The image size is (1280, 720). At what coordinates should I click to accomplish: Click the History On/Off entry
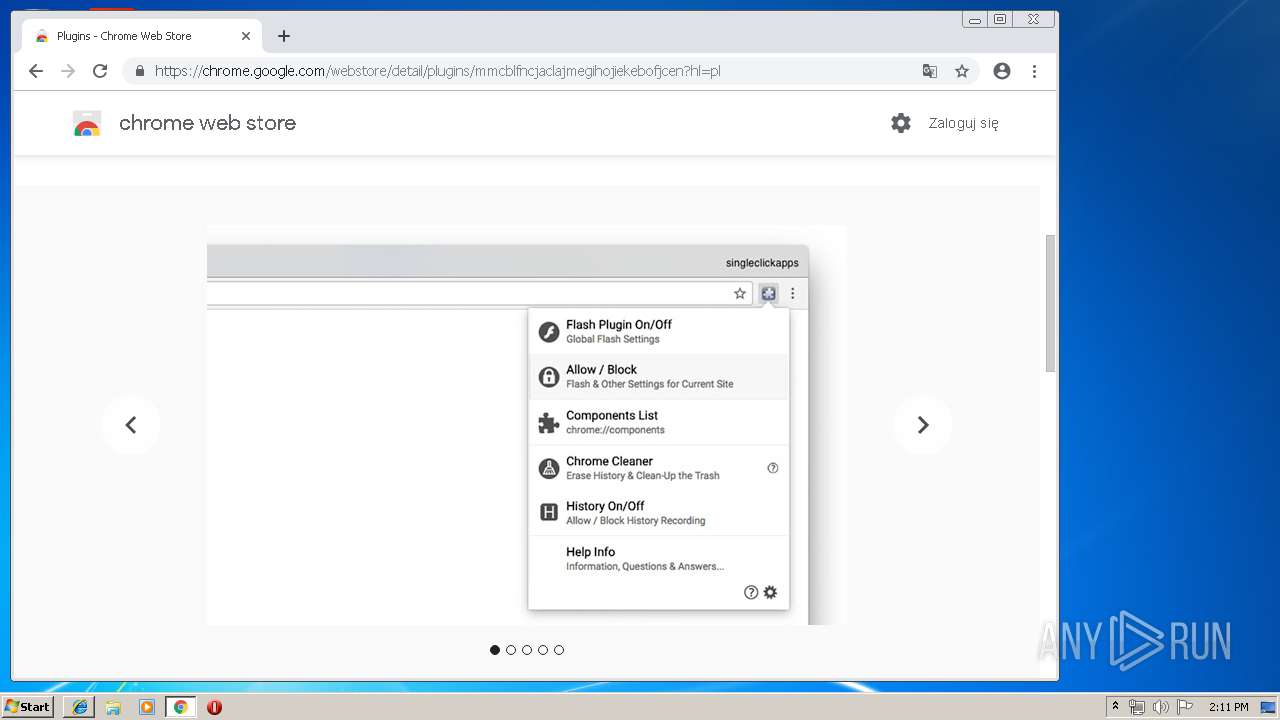(x=658, y=513)
